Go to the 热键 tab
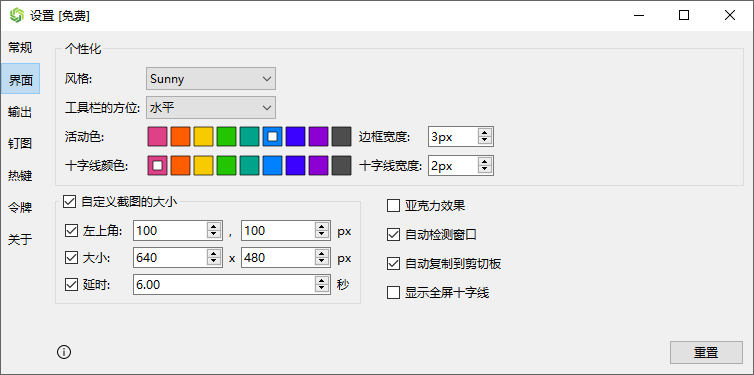754x375 pixels. point(20,175)
